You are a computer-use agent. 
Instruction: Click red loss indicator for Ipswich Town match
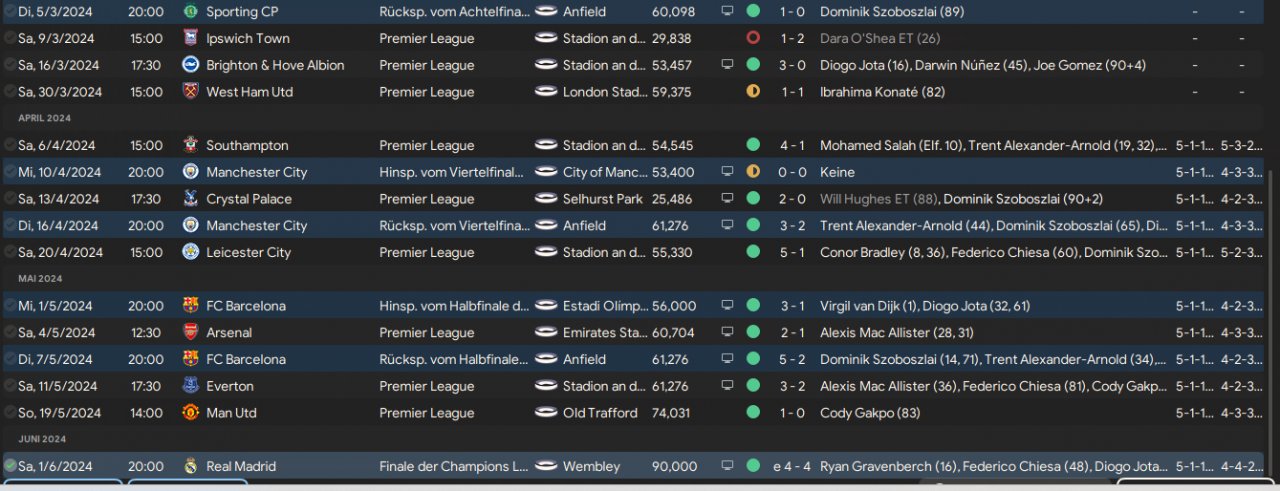point(753,38)
